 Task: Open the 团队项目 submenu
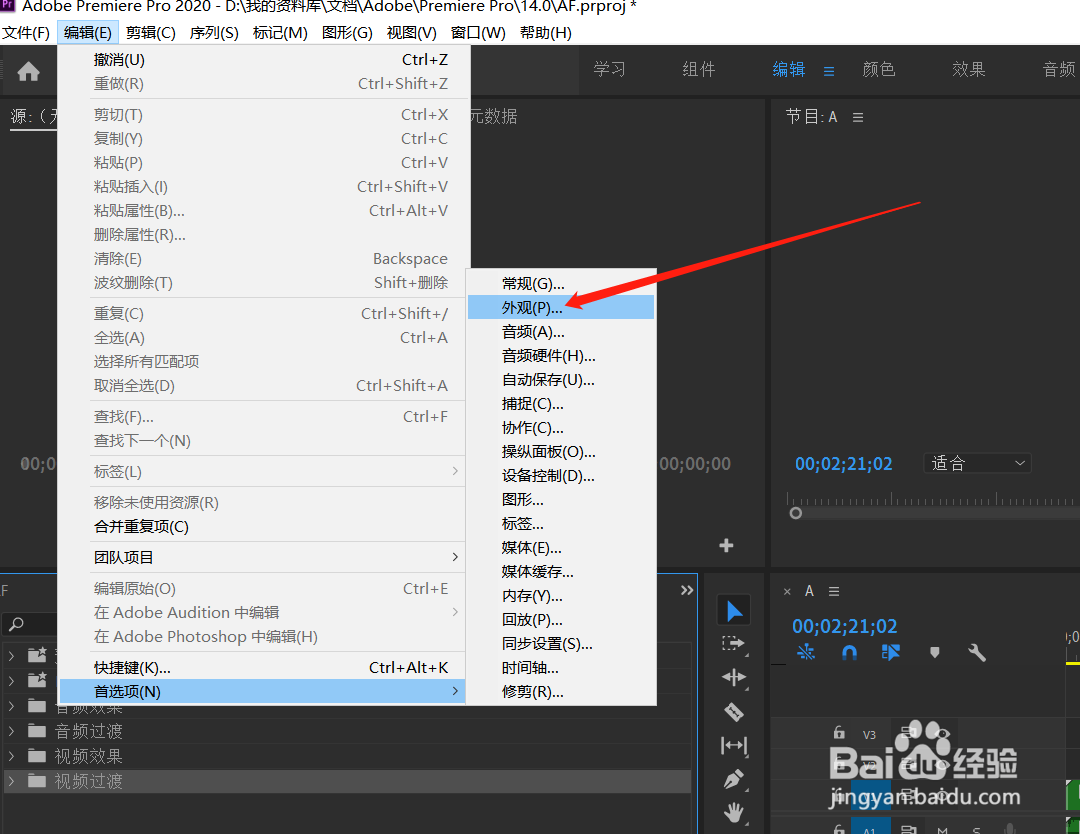pyautogui.click(x=262, y=557)
